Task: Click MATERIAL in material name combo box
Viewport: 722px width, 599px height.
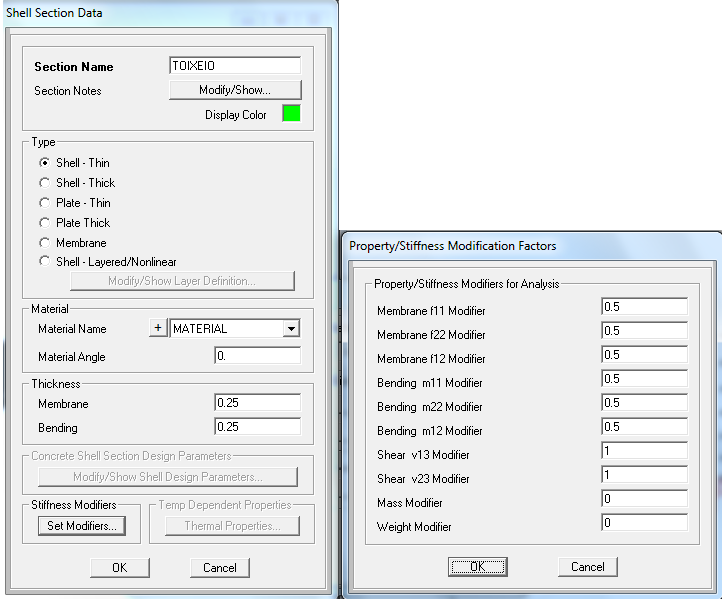Action: pyautogui.click(x=227, y=329)
